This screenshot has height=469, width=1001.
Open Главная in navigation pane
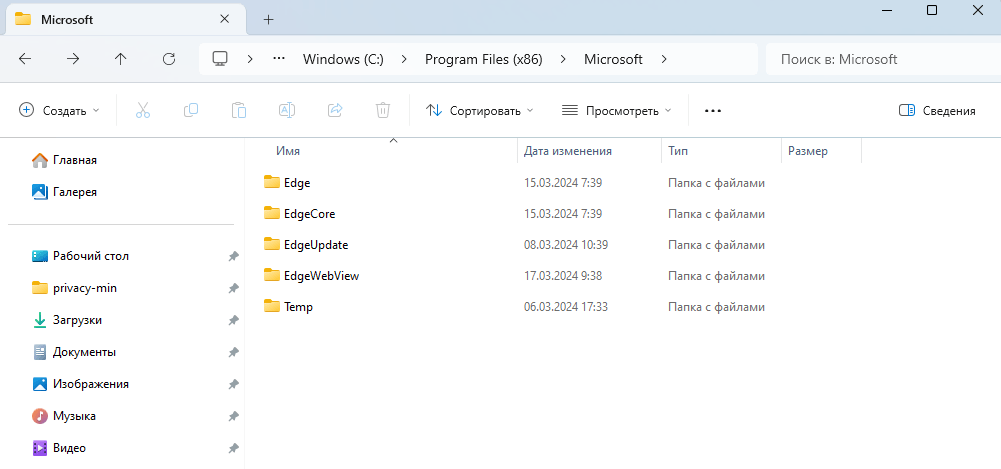(64, 160)
